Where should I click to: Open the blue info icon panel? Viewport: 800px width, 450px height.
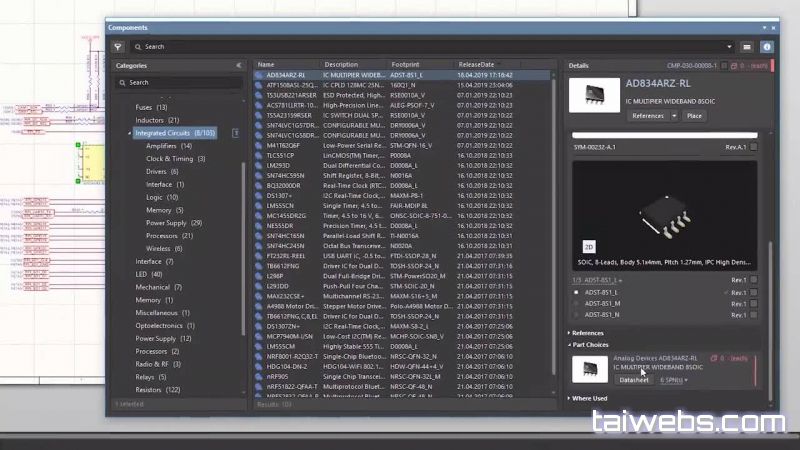click(767, 46)
